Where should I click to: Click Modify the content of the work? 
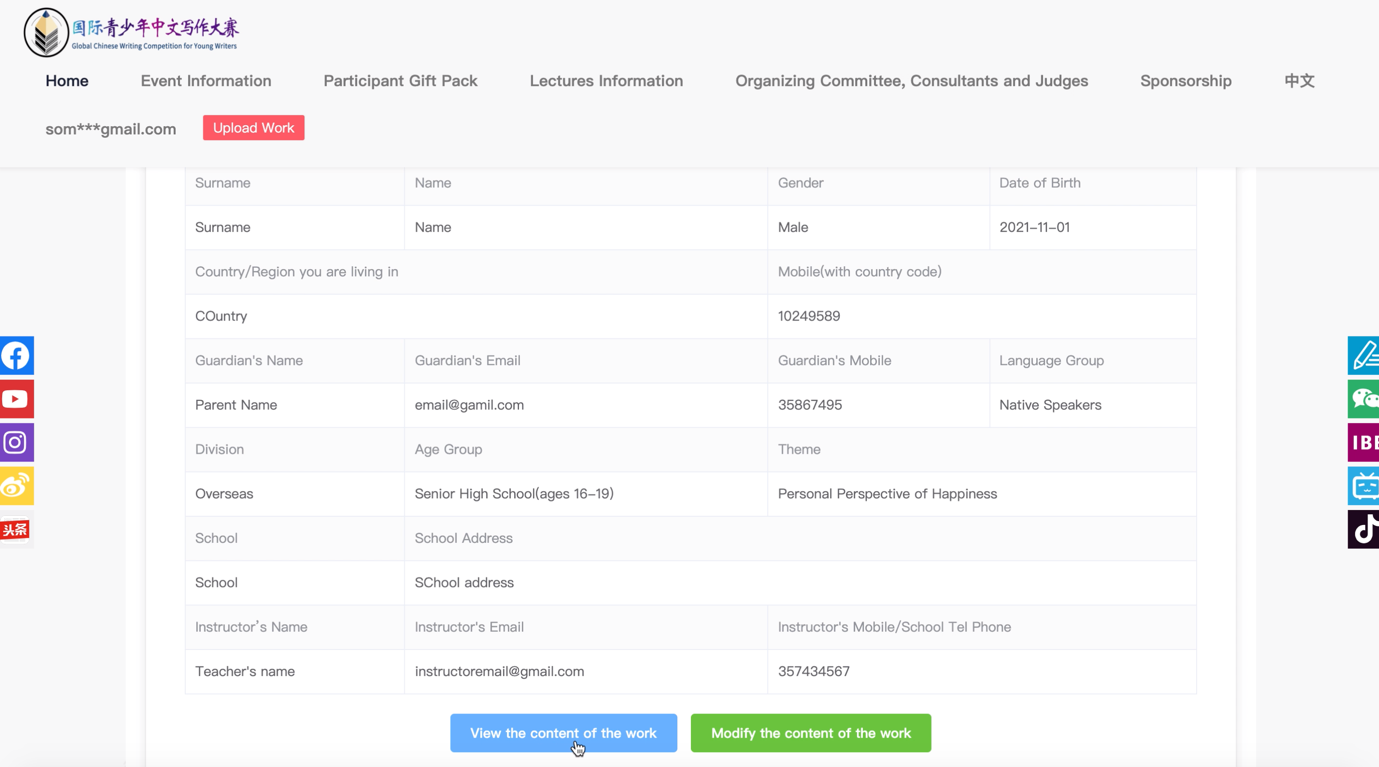pos(811,733)
